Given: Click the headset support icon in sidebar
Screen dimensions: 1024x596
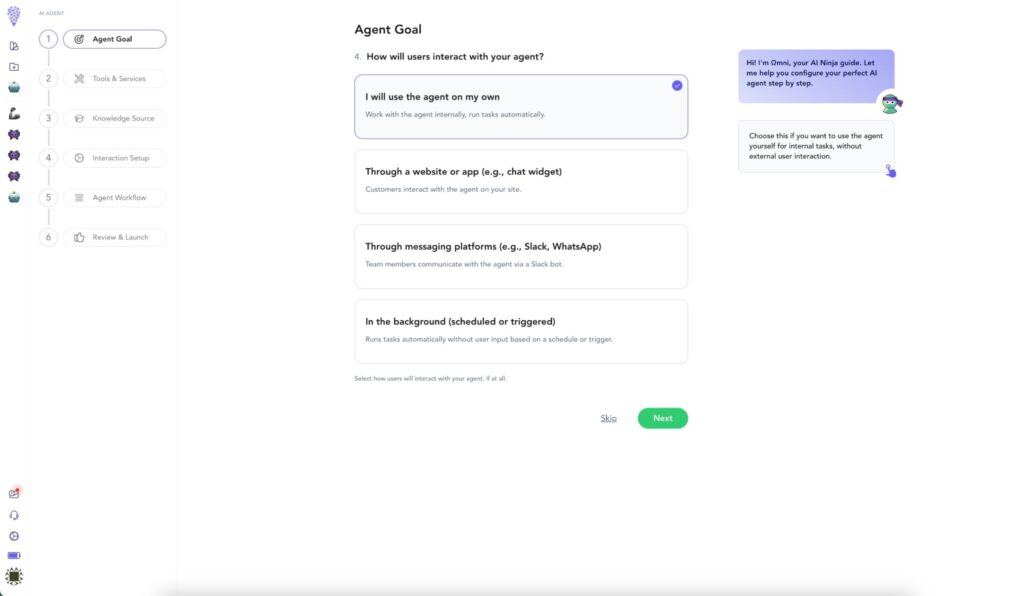Looking at the screenshot, I should (x=13, y=514).
